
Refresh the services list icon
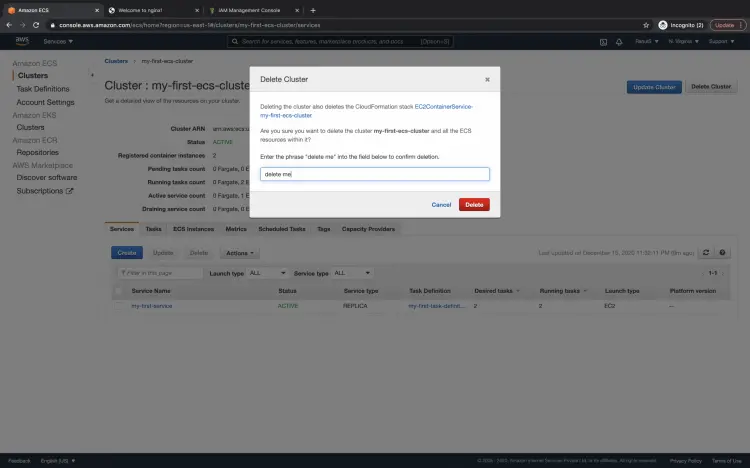pos(706,253)
